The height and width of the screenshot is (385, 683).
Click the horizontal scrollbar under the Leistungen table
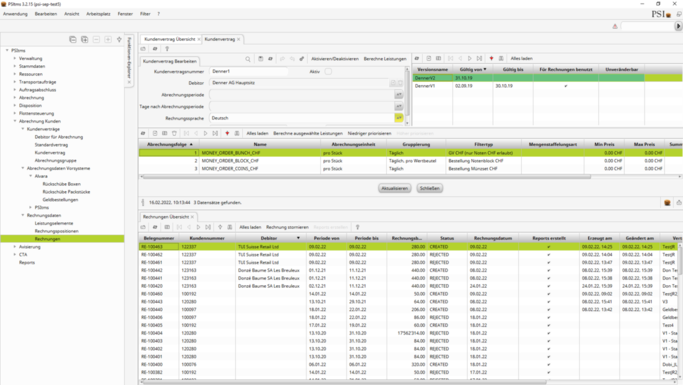(x=367, y=177)
